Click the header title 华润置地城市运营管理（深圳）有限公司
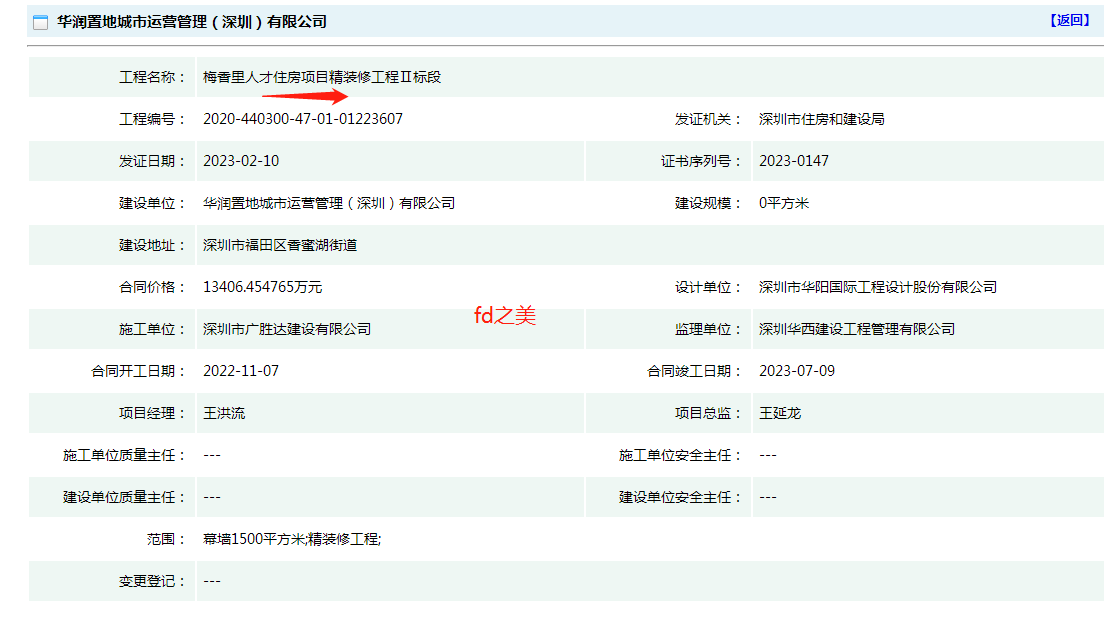Image resolution: width=1104 pixels, height=625 pixels. click(192, 22)
